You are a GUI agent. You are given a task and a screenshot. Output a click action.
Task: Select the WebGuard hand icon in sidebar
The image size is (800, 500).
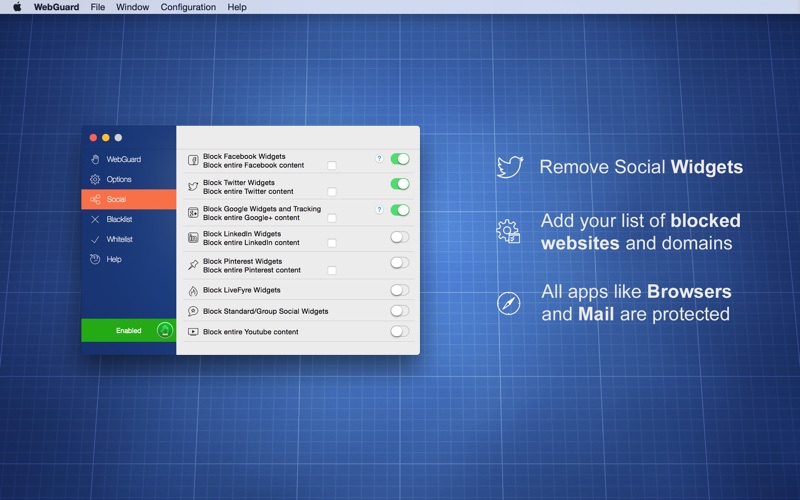pyautogui.click(x=95, y=159)
